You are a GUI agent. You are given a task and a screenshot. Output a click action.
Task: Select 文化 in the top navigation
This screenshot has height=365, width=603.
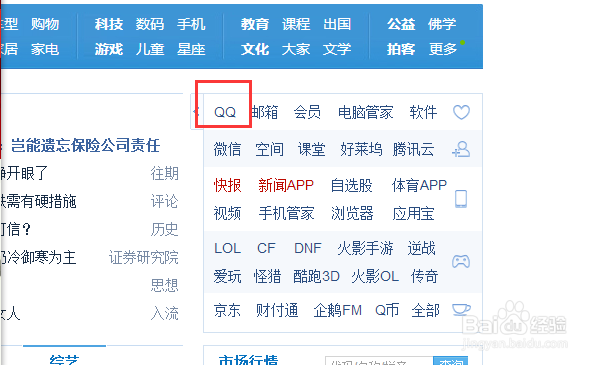[x=255, y=49]
